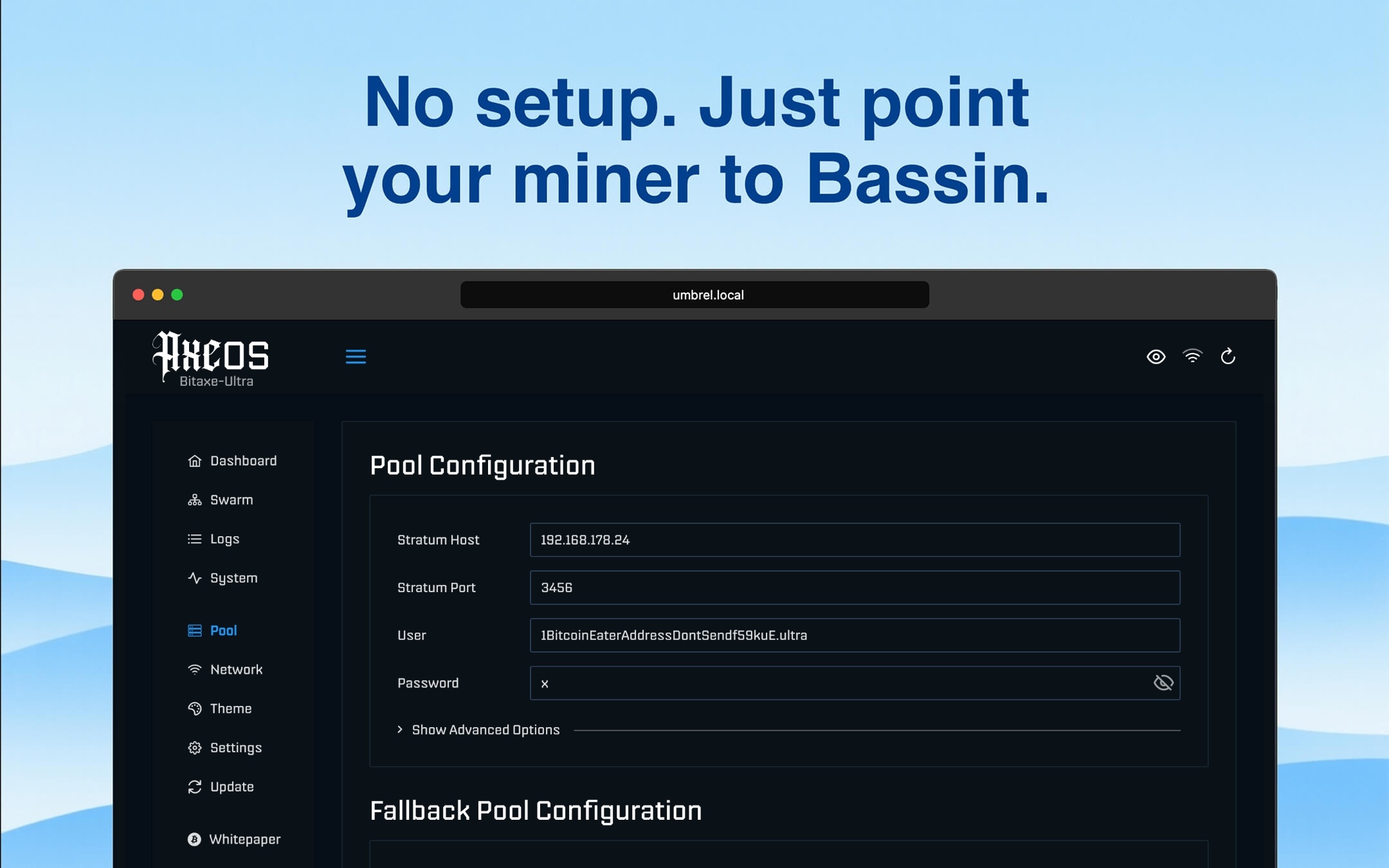Select the Swarm icon in the sidebar
The width and height of the screenshot is (1389, 868).
[195, 500]
